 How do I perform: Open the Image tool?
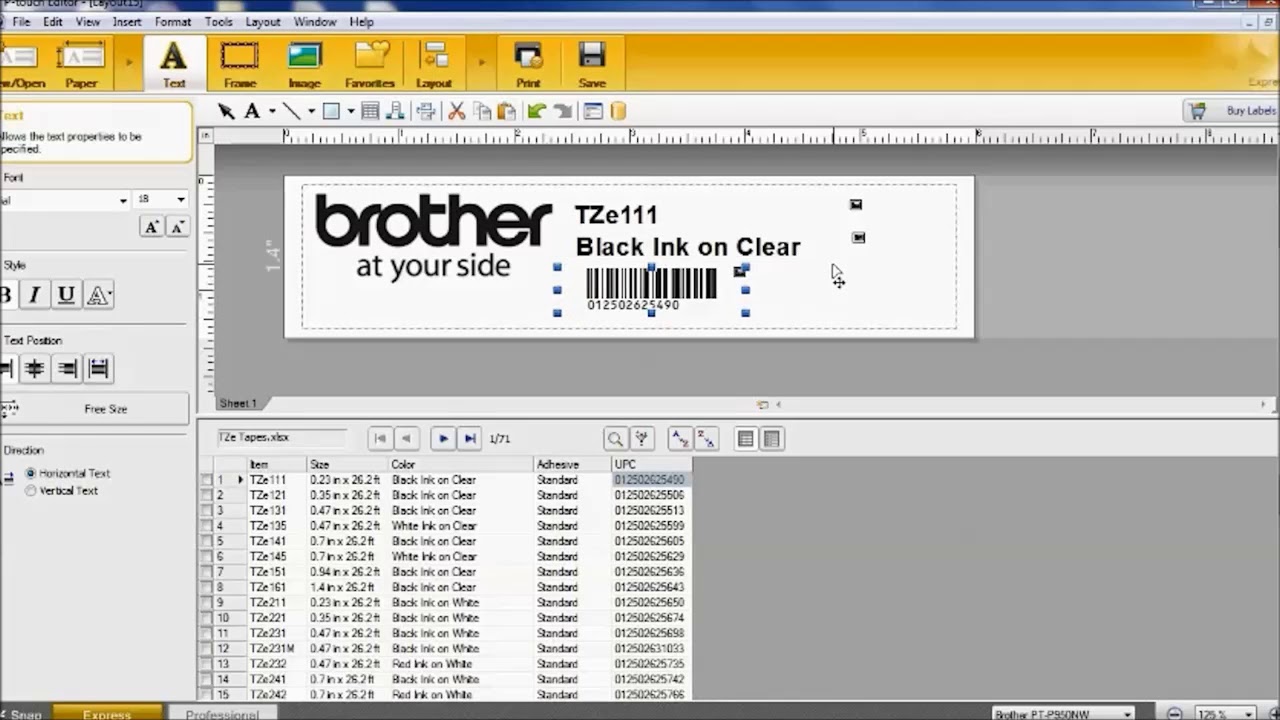[304, 64]
